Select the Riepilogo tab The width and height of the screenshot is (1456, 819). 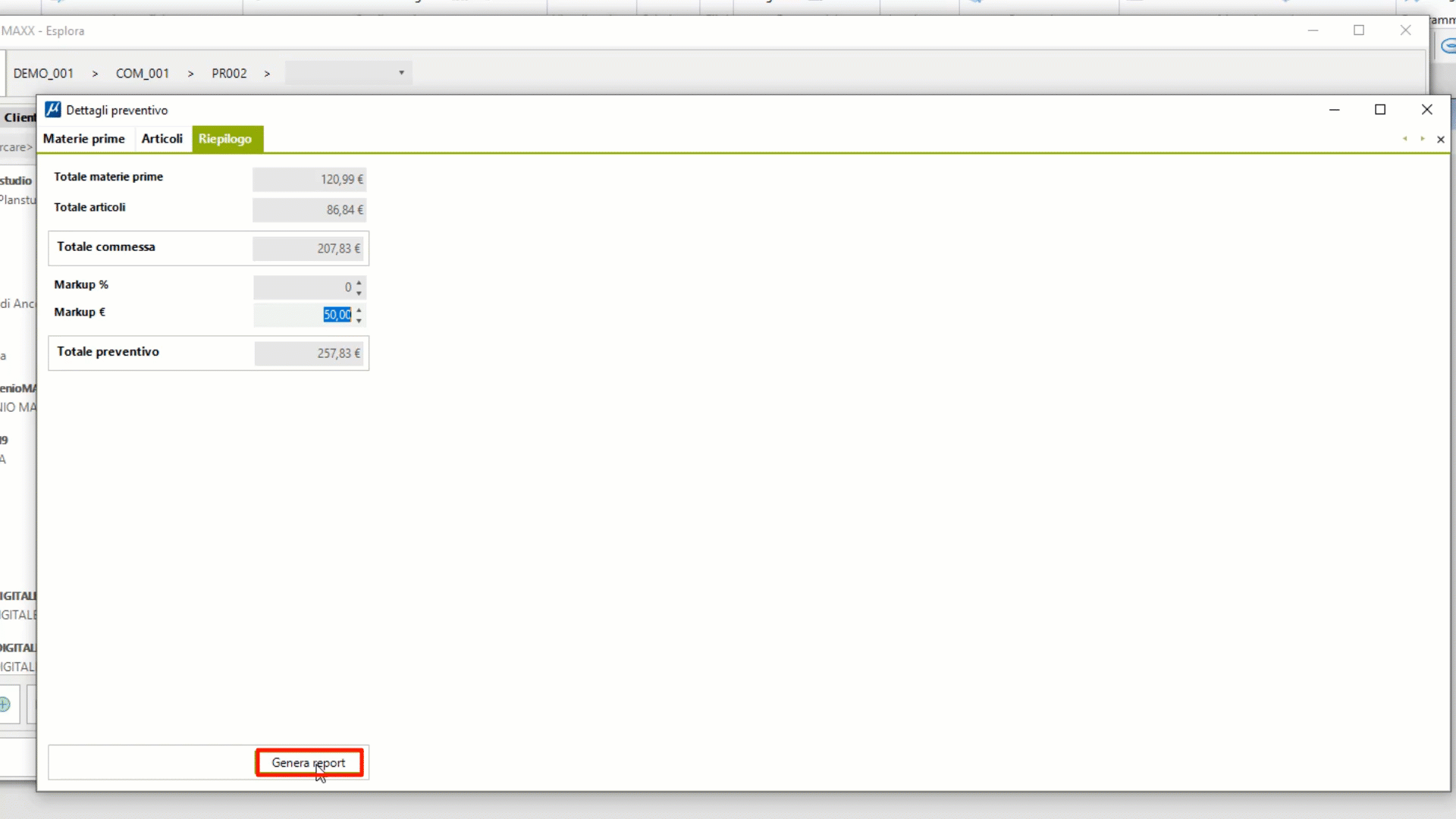(x=225, y=139)
